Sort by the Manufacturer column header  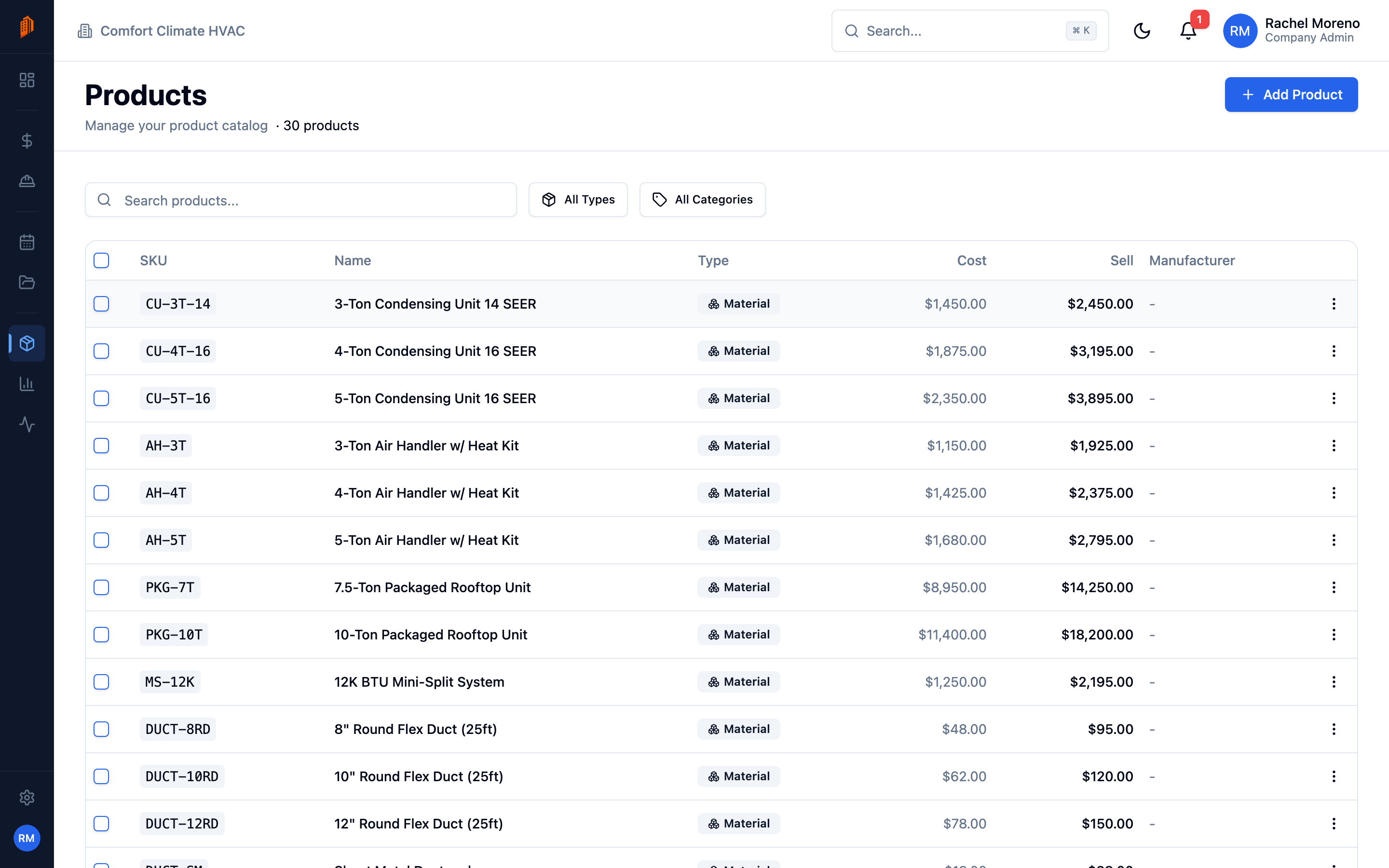click(1192, 260)
